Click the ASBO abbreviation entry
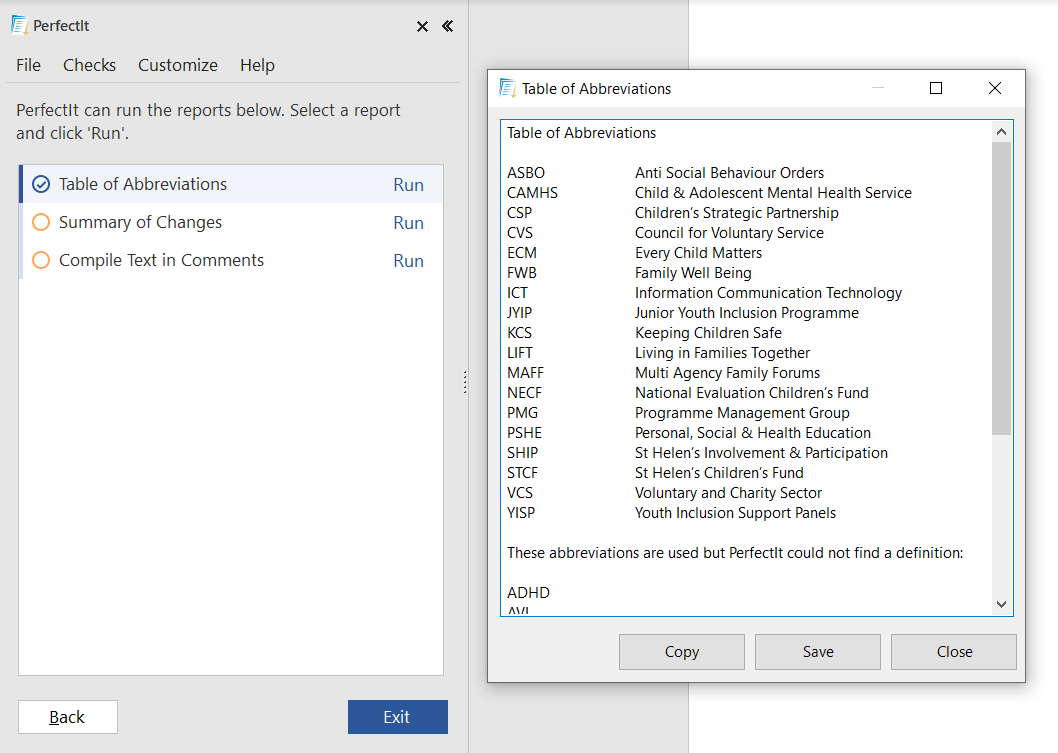 coord(526,173)
